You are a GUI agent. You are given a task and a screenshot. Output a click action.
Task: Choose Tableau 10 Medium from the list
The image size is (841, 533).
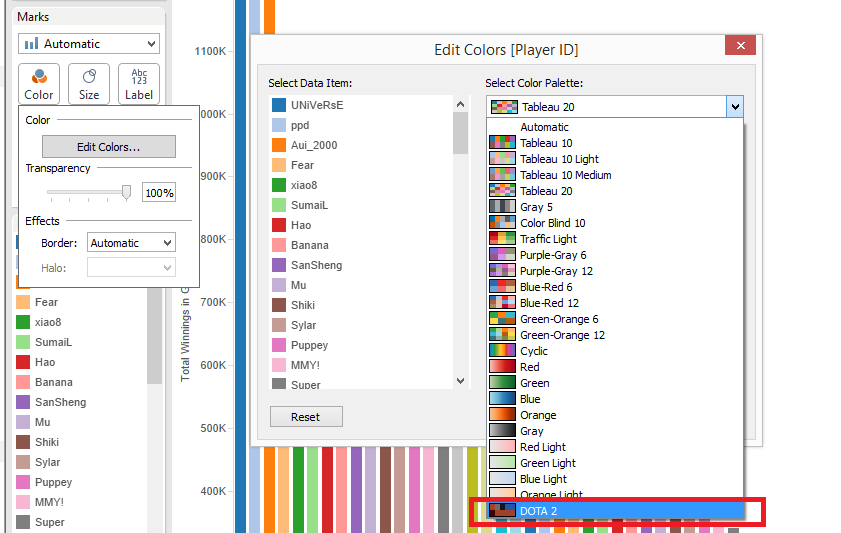coord(565,175)
